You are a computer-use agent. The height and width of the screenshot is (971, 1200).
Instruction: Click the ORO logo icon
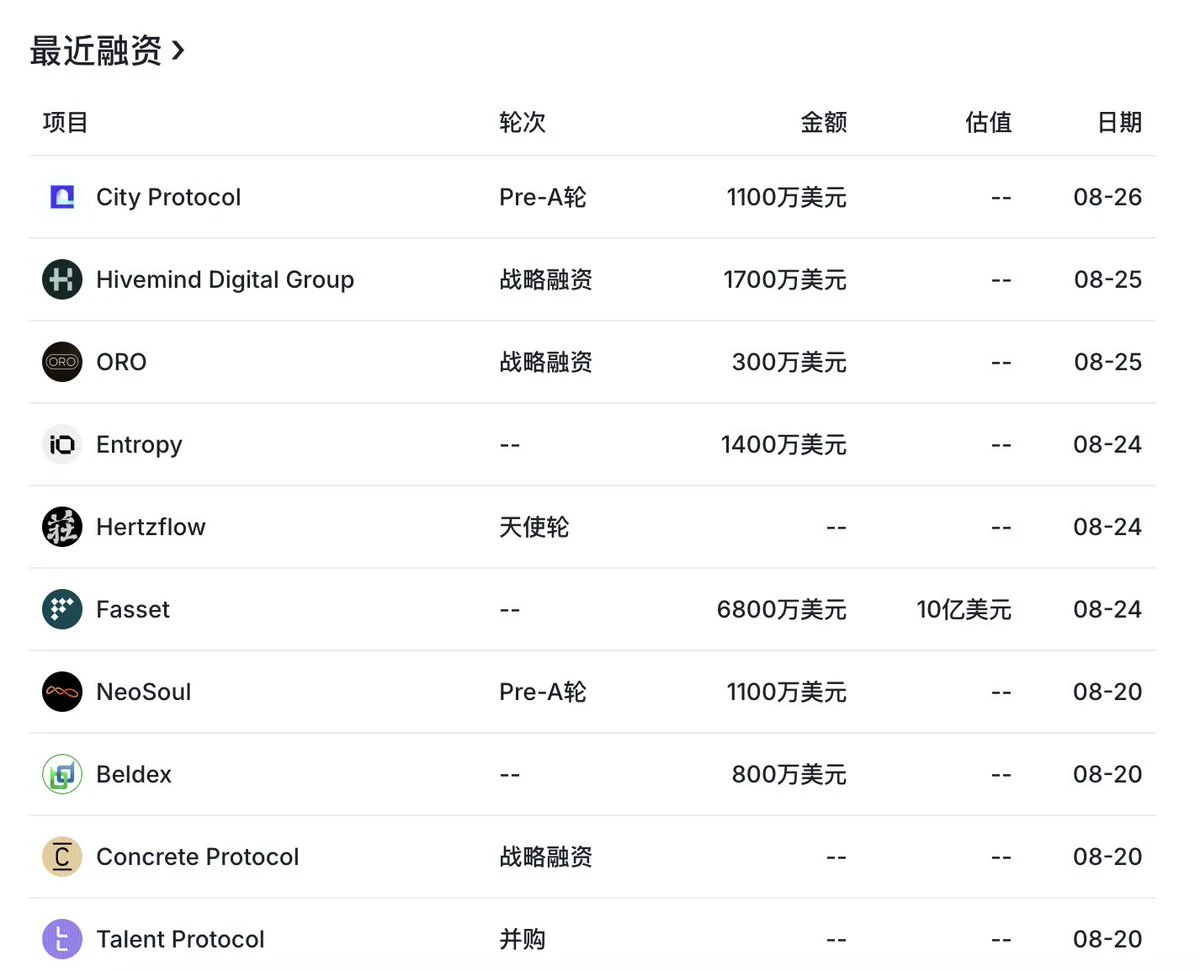[x=62, y=362]
